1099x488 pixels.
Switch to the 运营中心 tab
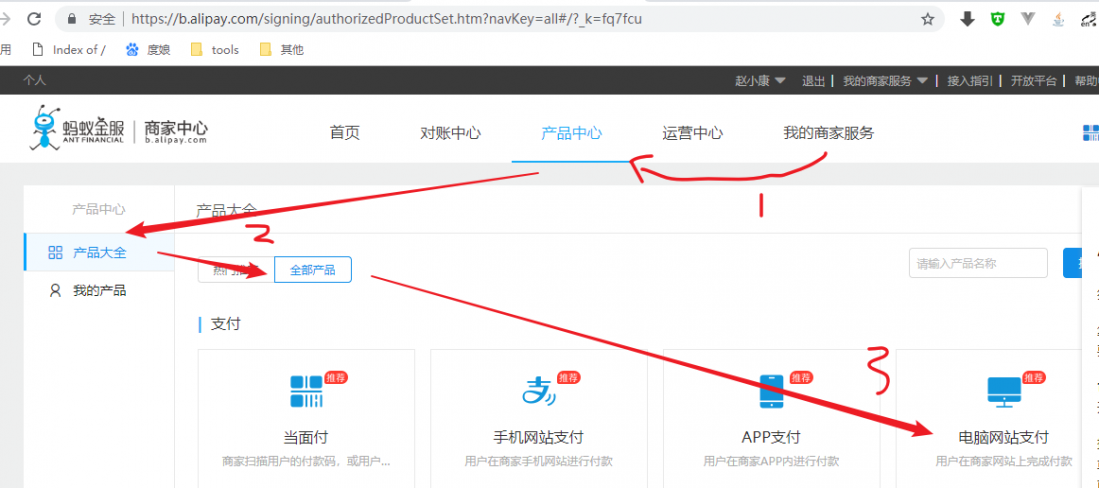[692, 133]
